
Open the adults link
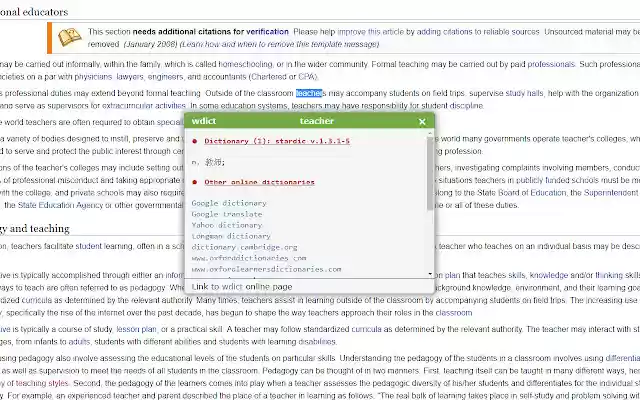(x=79, y=342)
